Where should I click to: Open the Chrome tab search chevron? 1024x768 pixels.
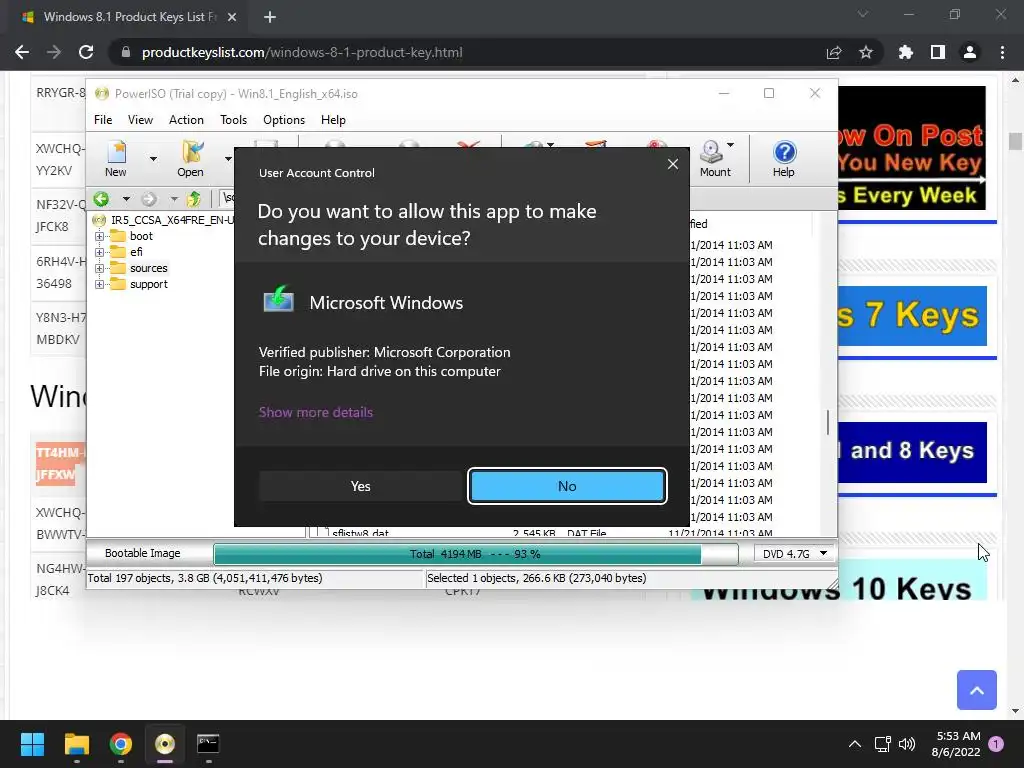pyautogui.click(x=863, y=14)
